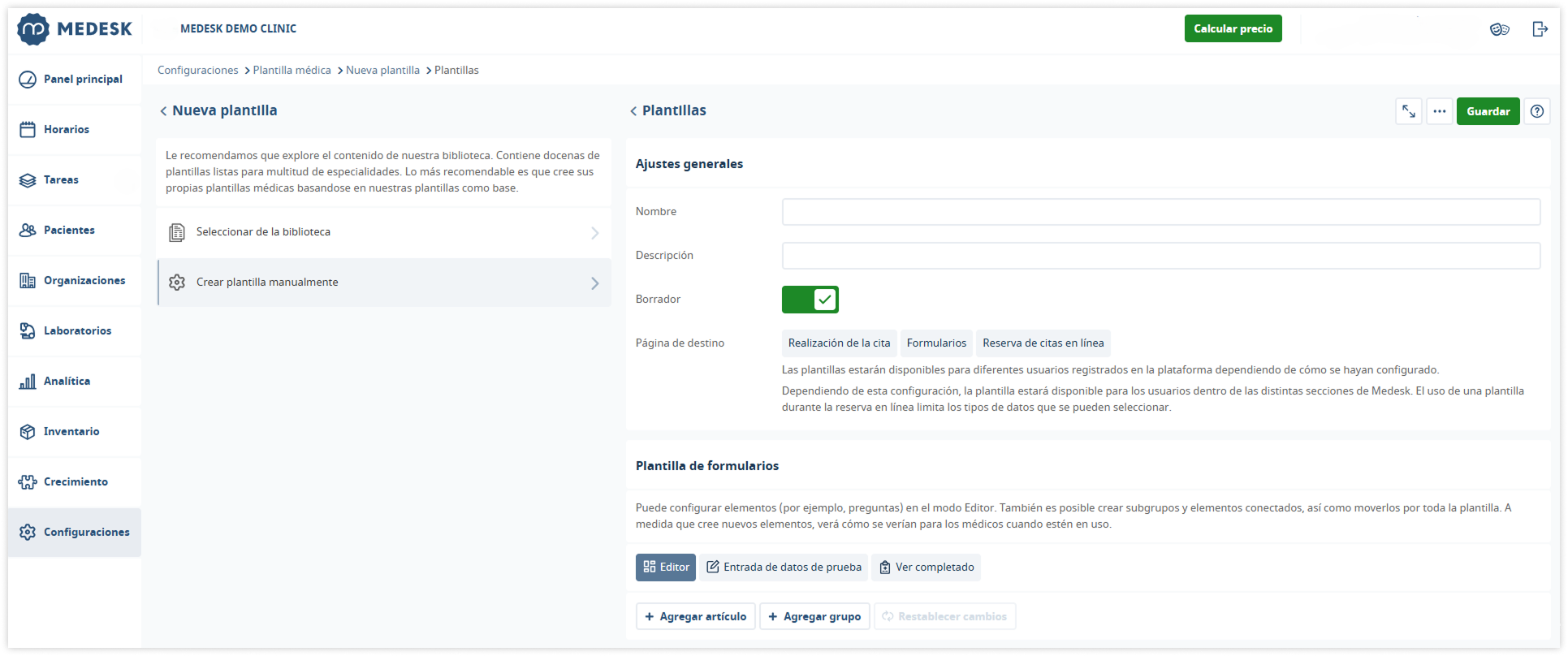Click the Plantillas breadcrumb text
The width and height of the screenshot is (1568, 656).
(456, 70)
